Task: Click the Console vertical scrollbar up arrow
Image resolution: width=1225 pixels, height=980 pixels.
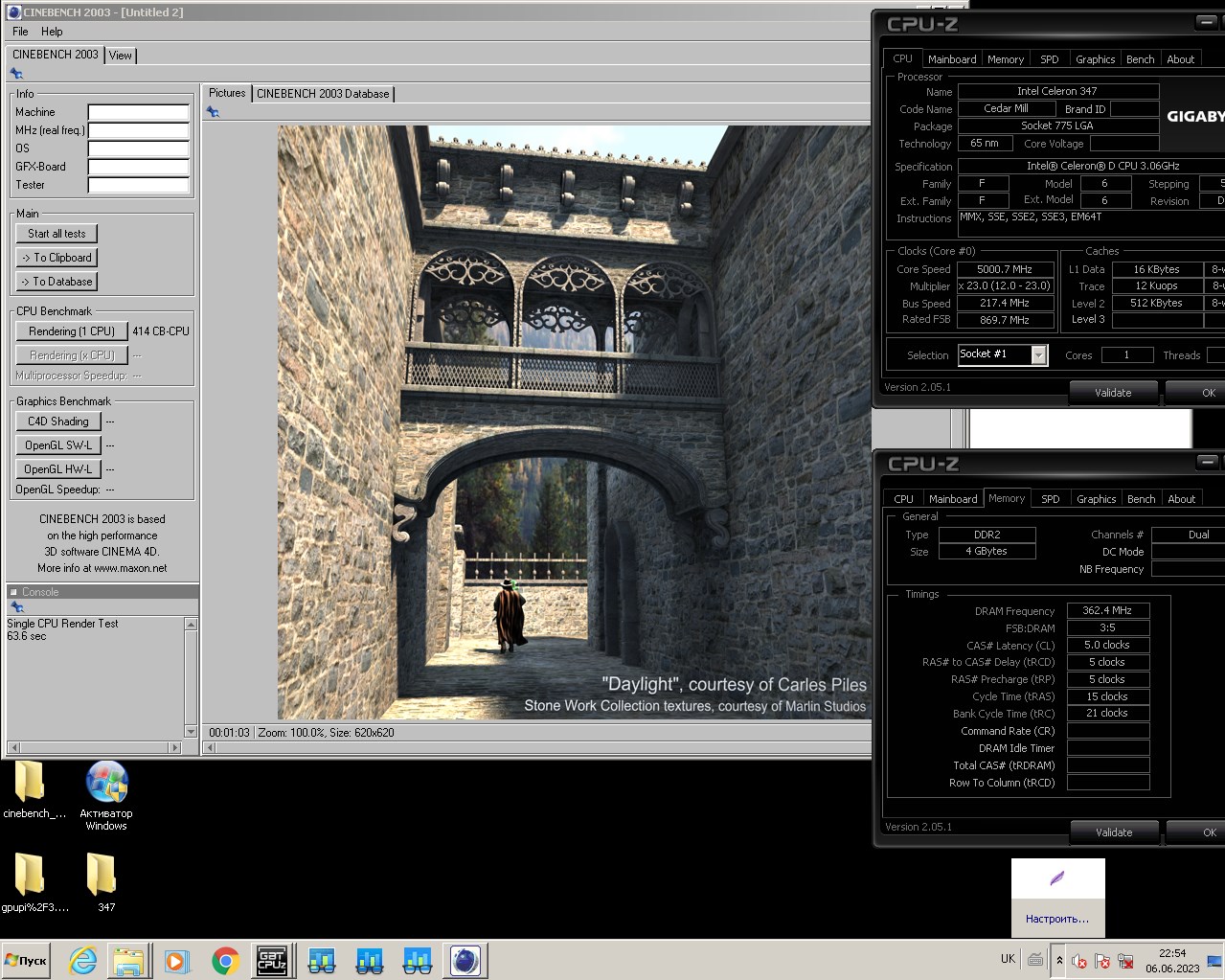Action: tap(191, 624)
